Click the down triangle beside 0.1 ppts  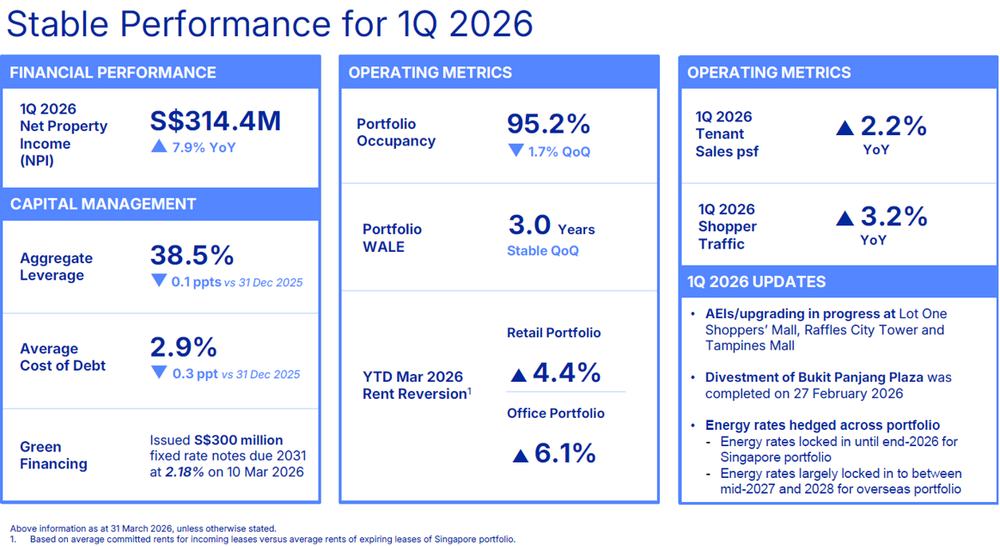[159, 281]
